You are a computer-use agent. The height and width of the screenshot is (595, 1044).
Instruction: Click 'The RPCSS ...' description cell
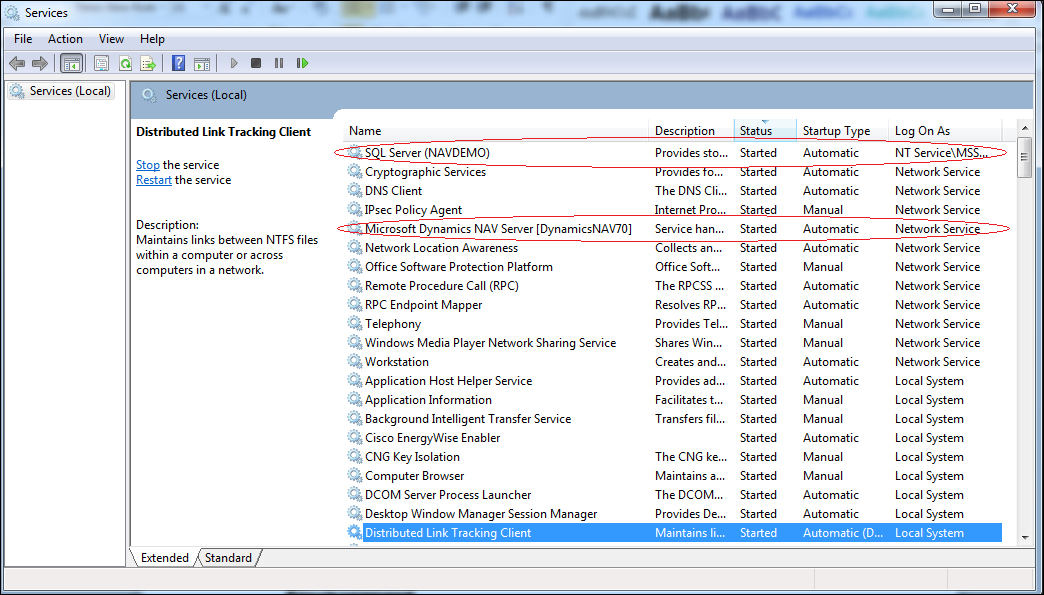[688, 286]
